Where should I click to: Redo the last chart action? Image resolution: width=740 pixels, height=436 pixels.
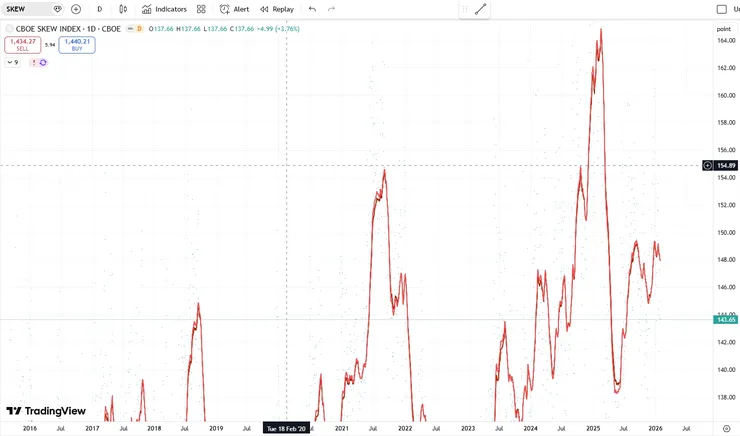click(331, 9)
